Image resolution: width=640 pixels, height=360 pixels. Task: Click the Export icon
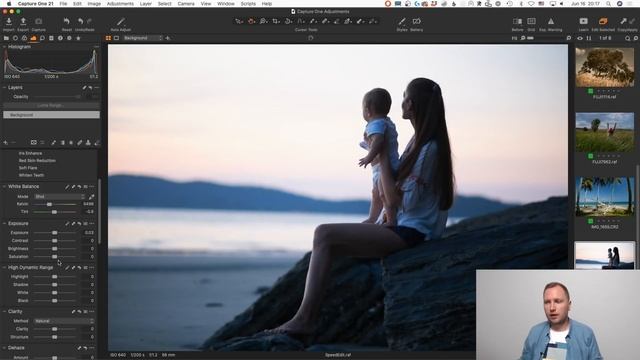23,21
